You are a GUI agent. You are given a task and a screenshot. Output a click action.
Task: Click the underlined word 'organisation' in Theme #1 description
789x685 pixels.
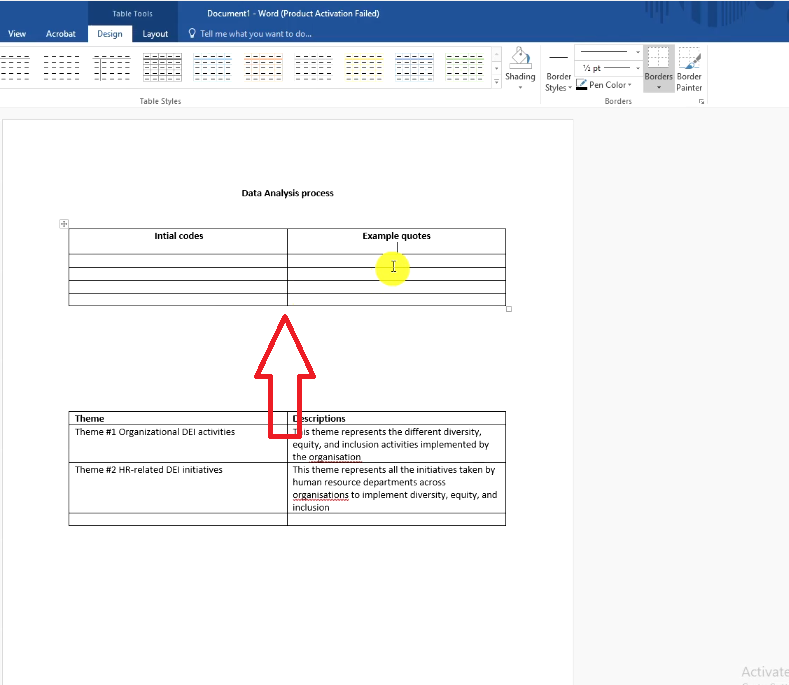click(x=335, y=457)
